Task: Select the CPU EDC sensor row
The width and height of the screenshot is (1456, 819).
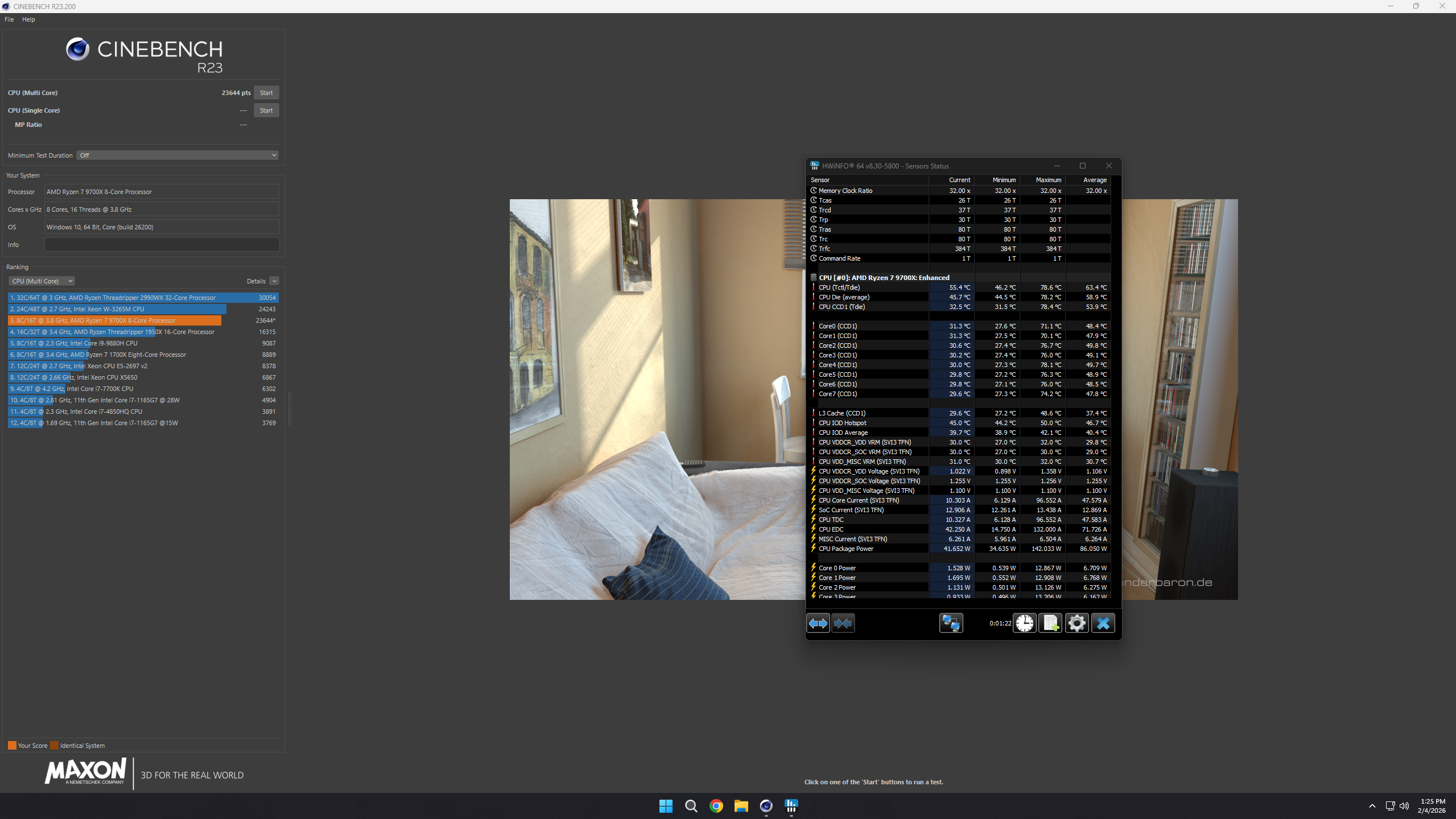Action: 959,529
